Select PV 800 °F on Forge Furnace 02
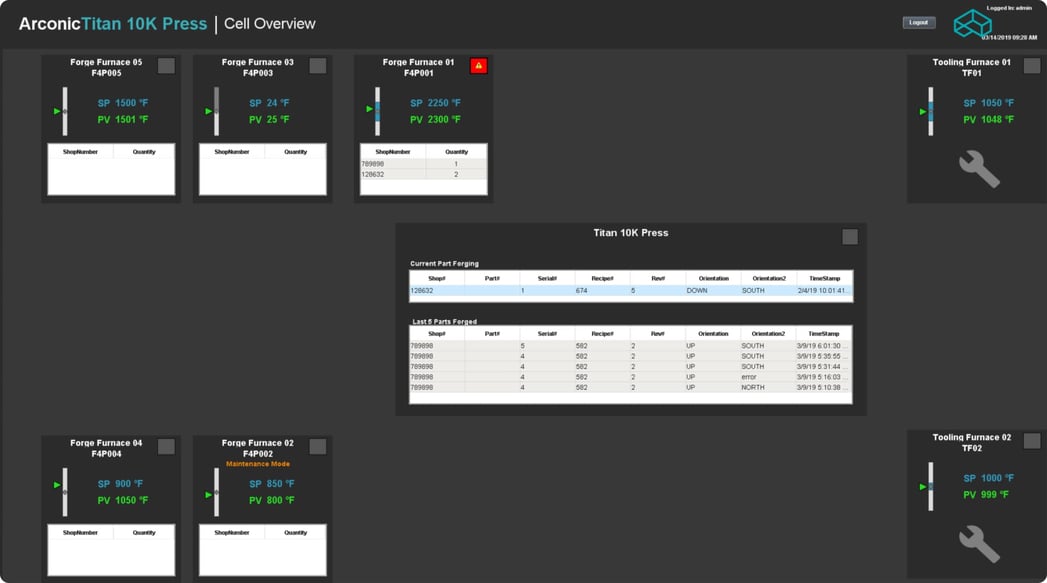This screenshot has width=1047, height=583. click(272, 500)
